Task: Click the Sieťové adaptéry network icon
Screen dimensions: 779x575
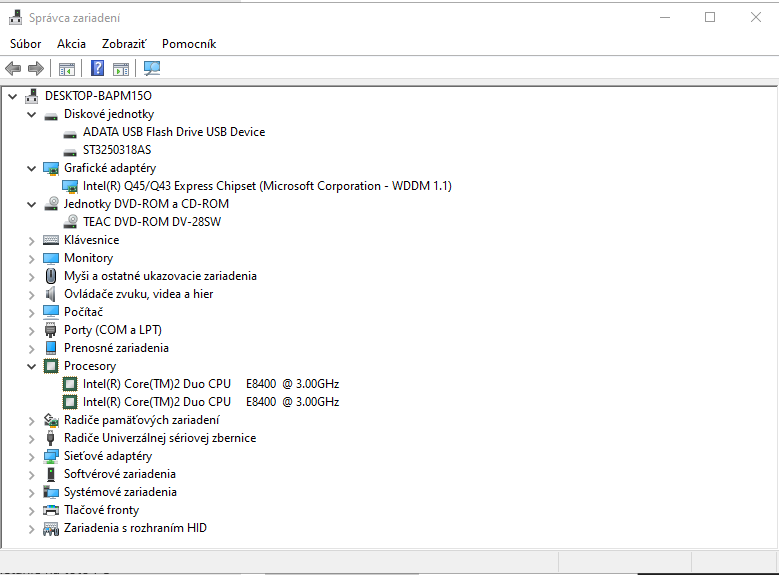Action: click(51, 456)
